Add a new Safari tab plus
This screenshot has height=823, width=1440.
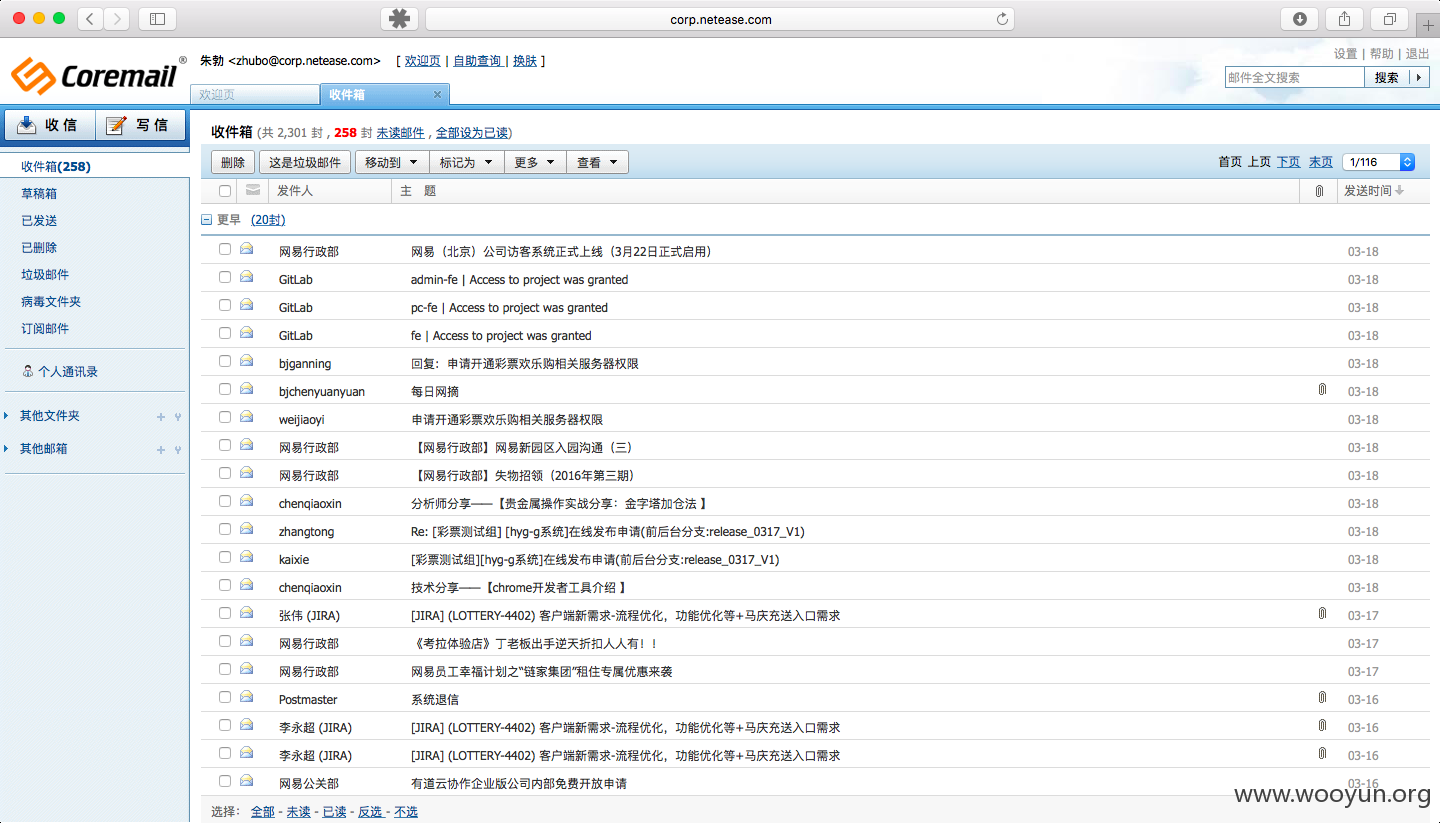click(x=1428, y=27)
